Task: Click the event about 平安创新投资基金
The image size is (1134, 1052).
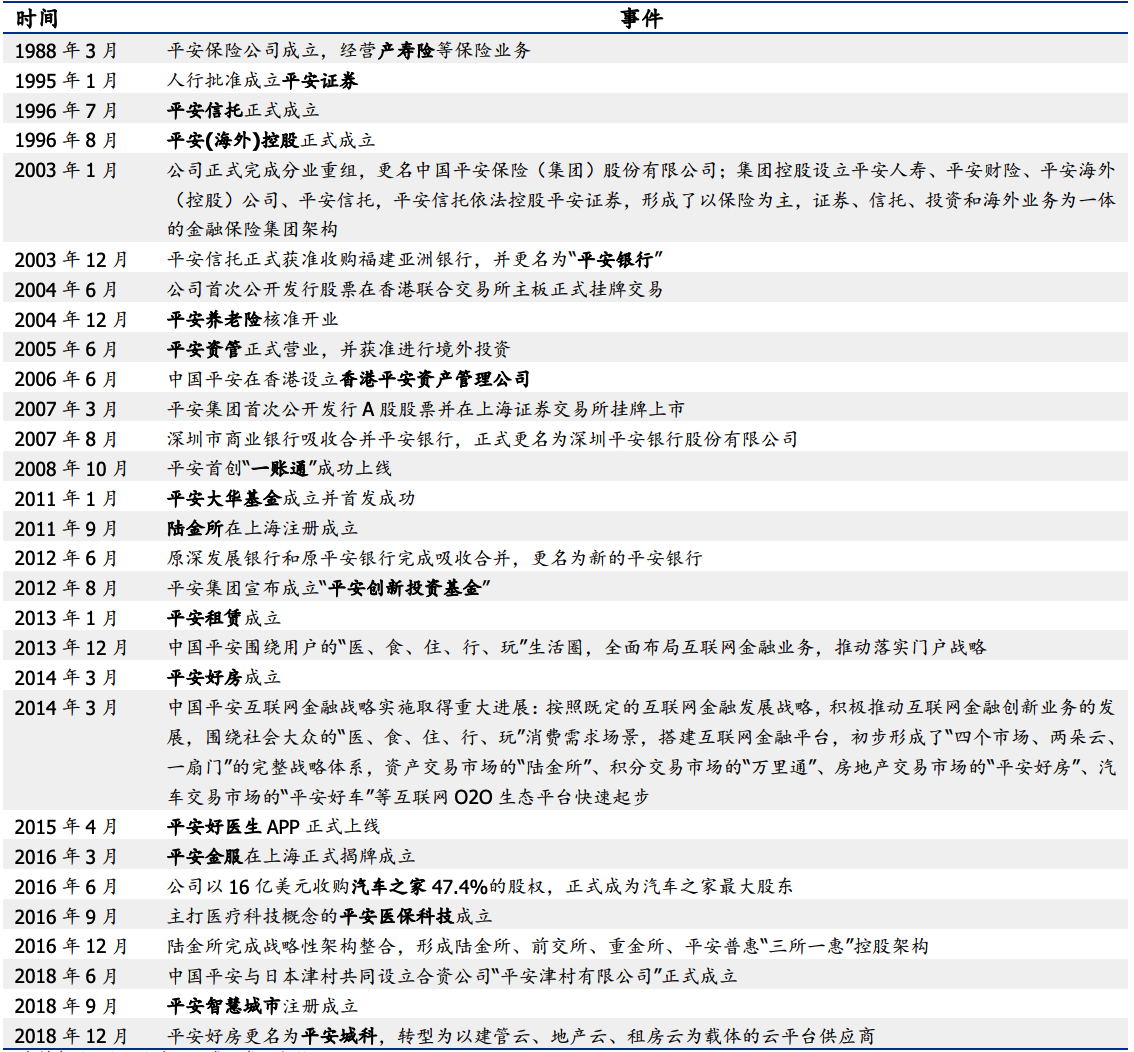Action: (329, 589)
